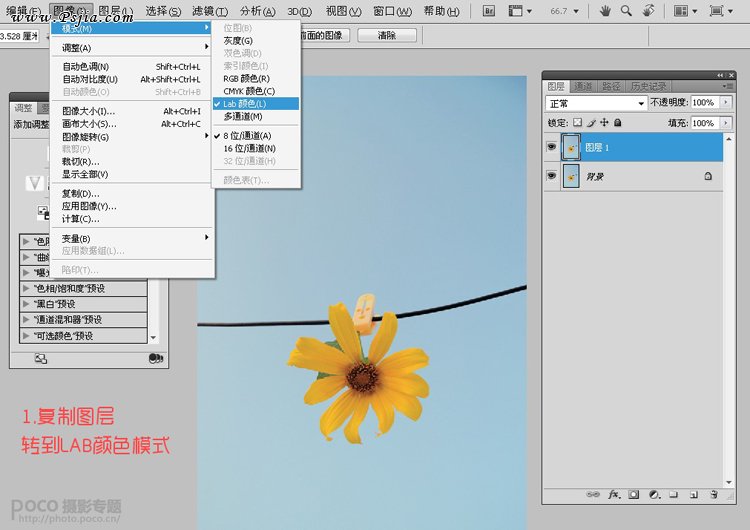Screen dimensions: 750x530
Task: Open the 不透明度 opacity slider arrow
Action: [725, 103]
